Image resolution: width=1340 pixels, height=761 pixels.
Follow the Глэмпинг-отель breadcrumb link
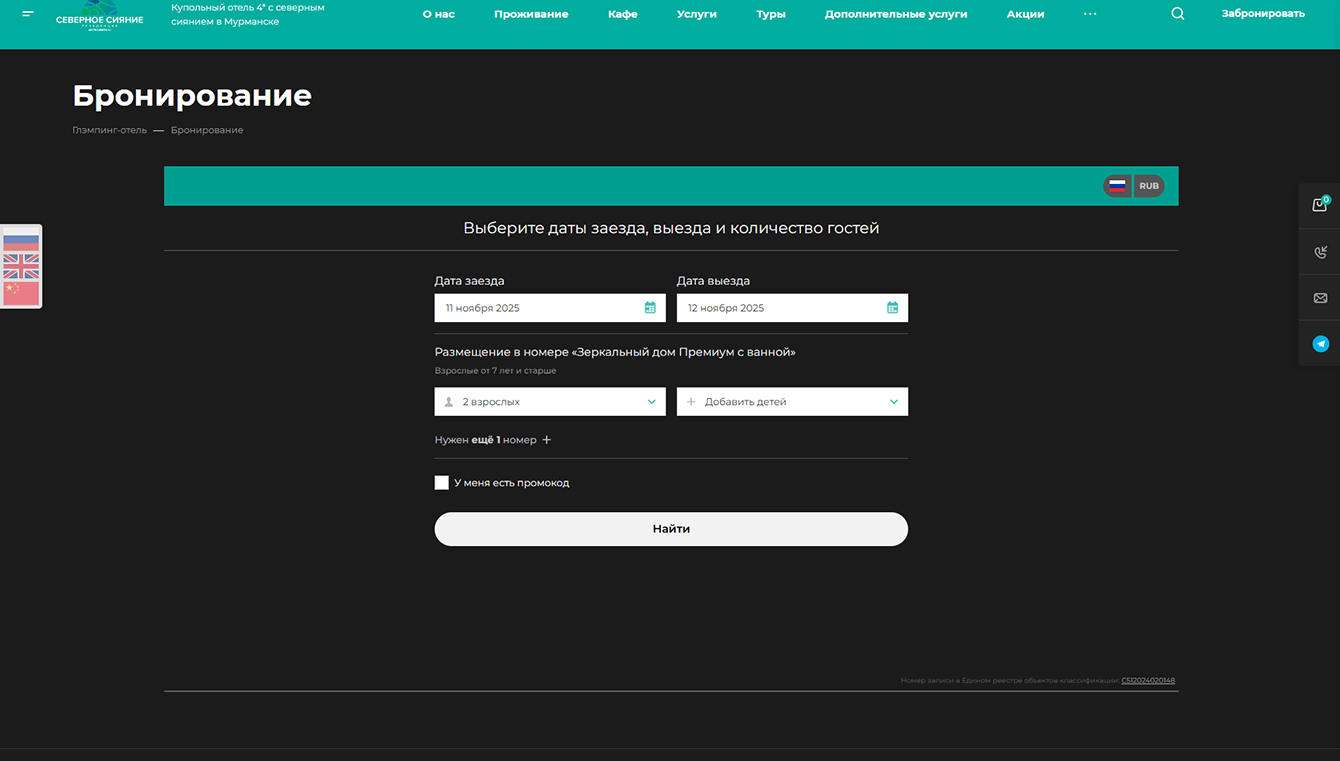tap(109, 130)
